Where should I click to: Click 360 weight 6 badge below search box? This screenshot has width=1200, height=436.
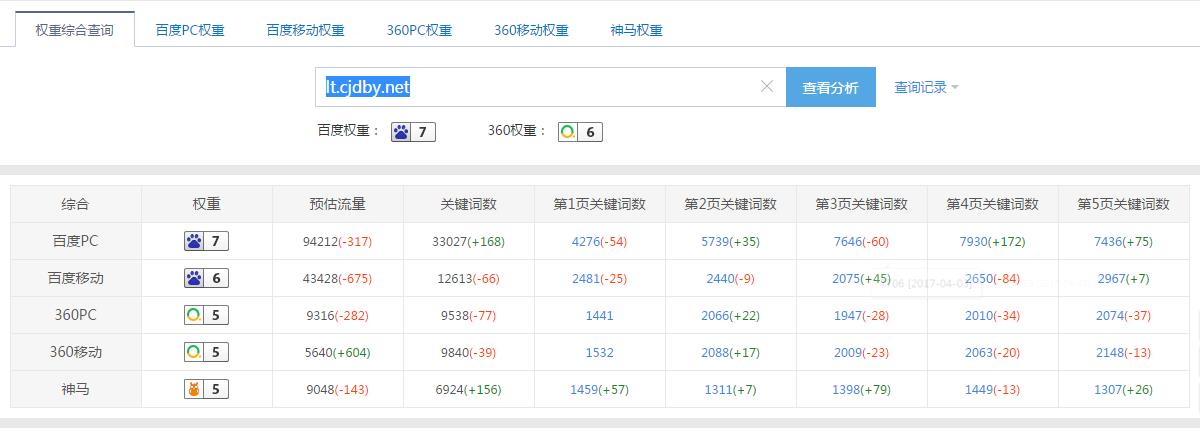pos(580,132)
